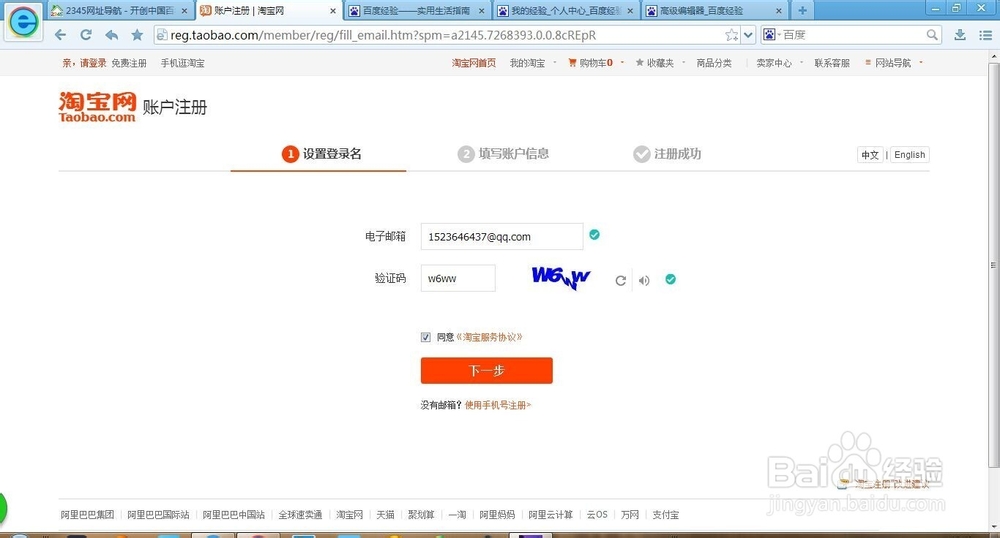The width and height of the screenshot is (1000, 538).
Task: Open 《淘宝服务协议》 link
Action: coord(489,337)
